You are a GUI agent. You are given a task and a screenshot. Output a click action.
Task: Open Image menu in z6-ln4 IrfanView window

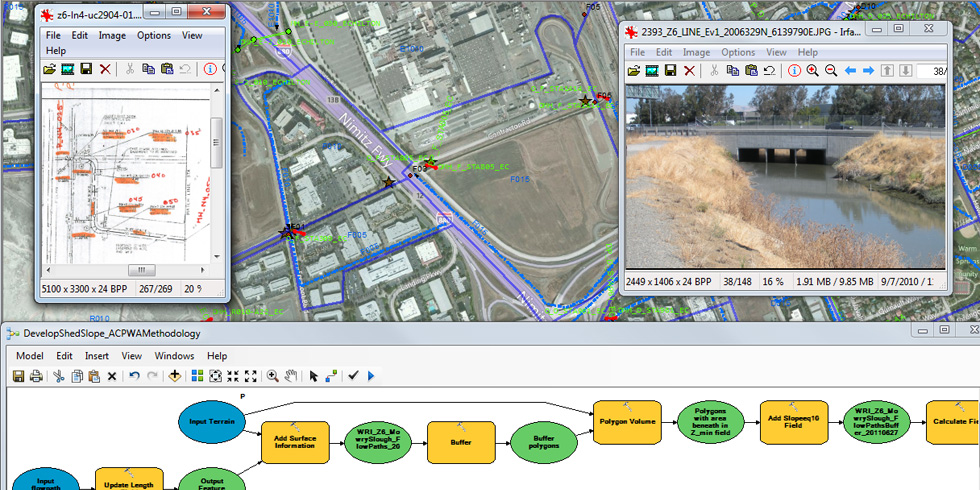click(x=112, y=36)
